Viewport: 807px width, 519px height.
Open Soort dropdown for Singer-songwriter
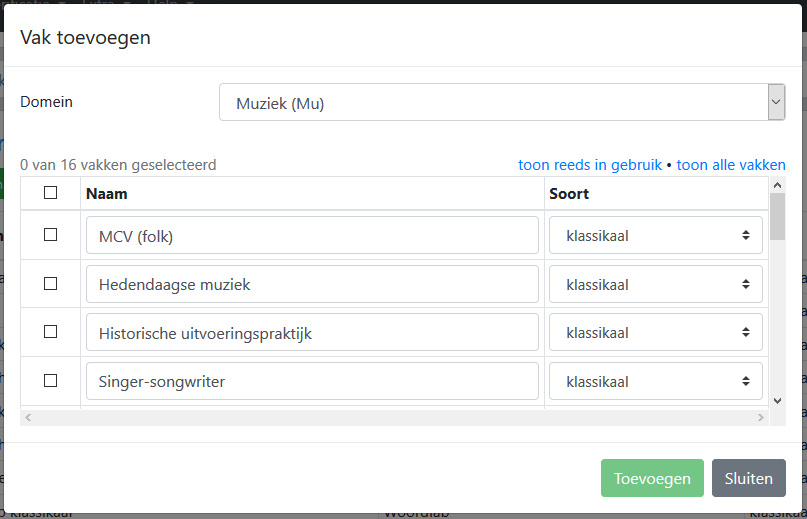(656, 382)
